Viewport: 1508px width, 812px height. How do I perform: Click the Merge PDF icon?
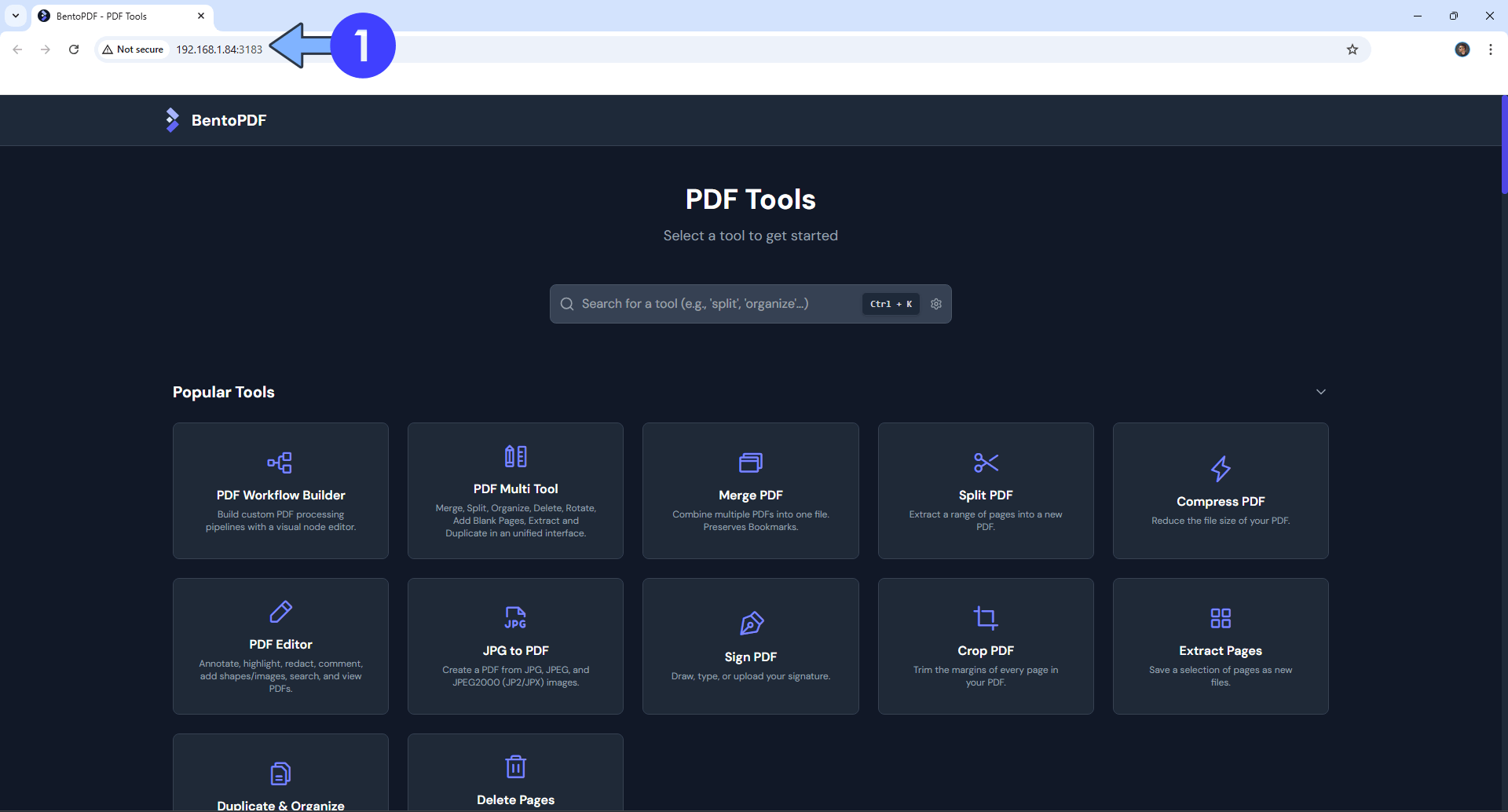pyautogui.click(x=750, y=463)
